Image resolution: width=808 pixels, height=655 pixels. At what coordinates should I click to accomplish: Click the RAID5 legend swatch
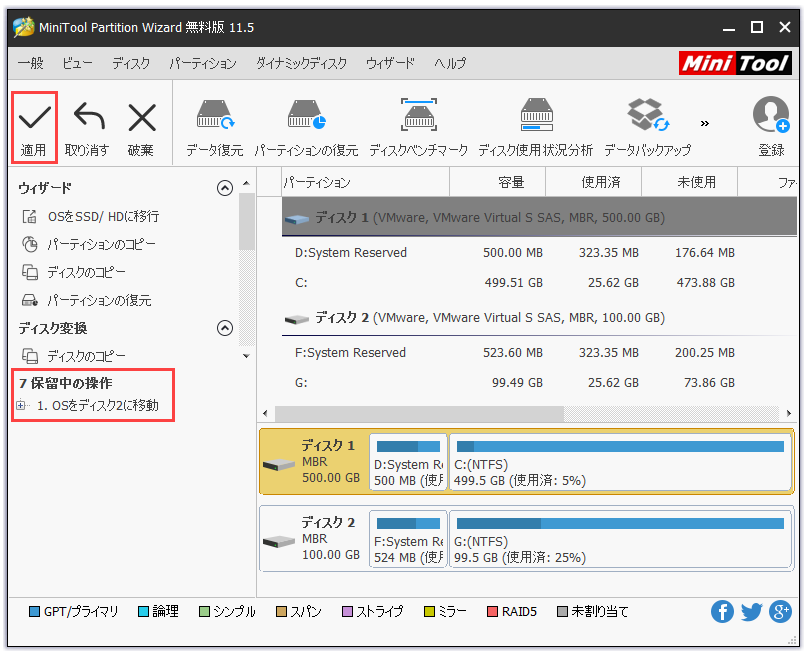492,612
